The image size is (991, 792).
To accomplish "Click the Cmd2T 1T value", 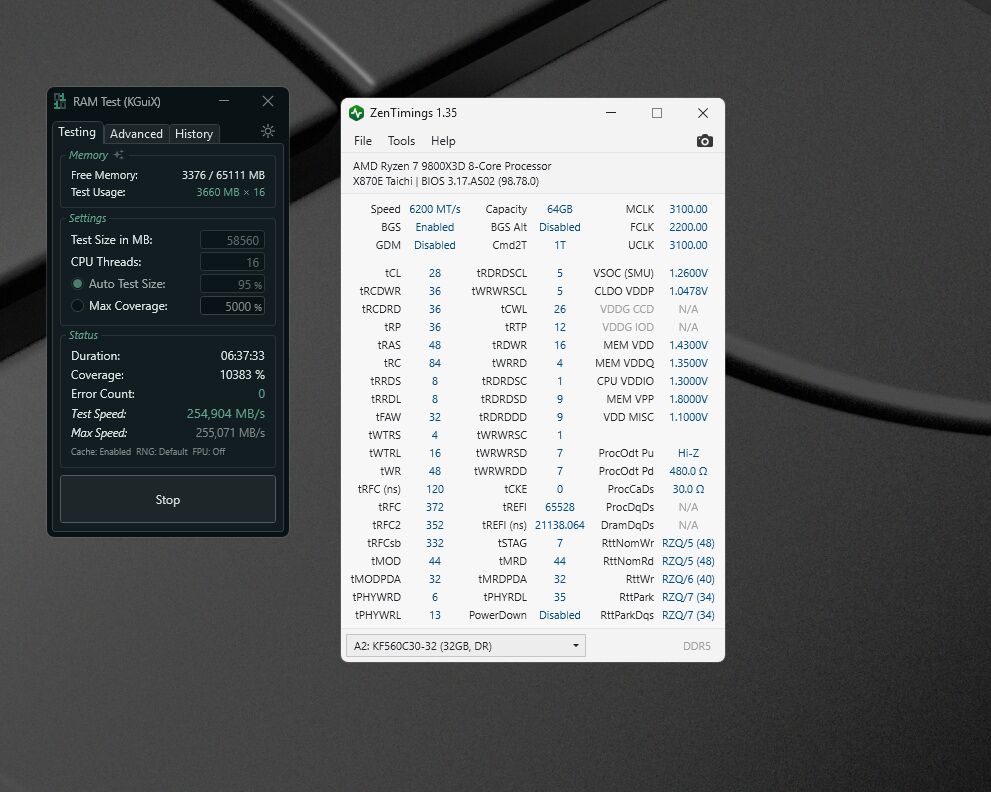I will pos(560,245).
